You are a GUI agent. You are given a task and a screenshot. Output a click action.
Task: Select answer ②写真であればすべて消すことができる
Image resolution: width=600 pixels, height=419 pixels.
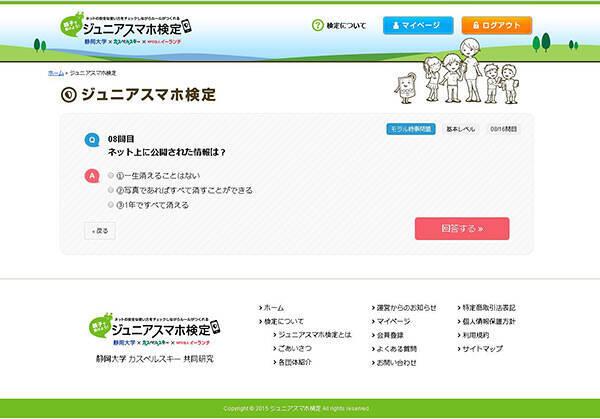(x=111, y=190)
